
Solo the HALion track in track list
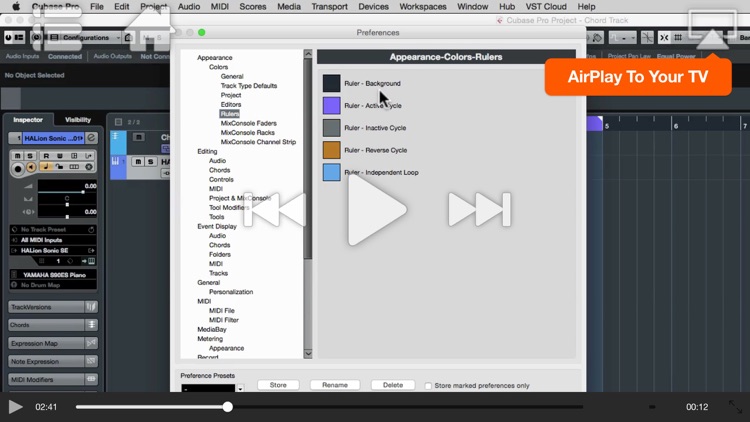pyautogui.click(x=151, y=162)
